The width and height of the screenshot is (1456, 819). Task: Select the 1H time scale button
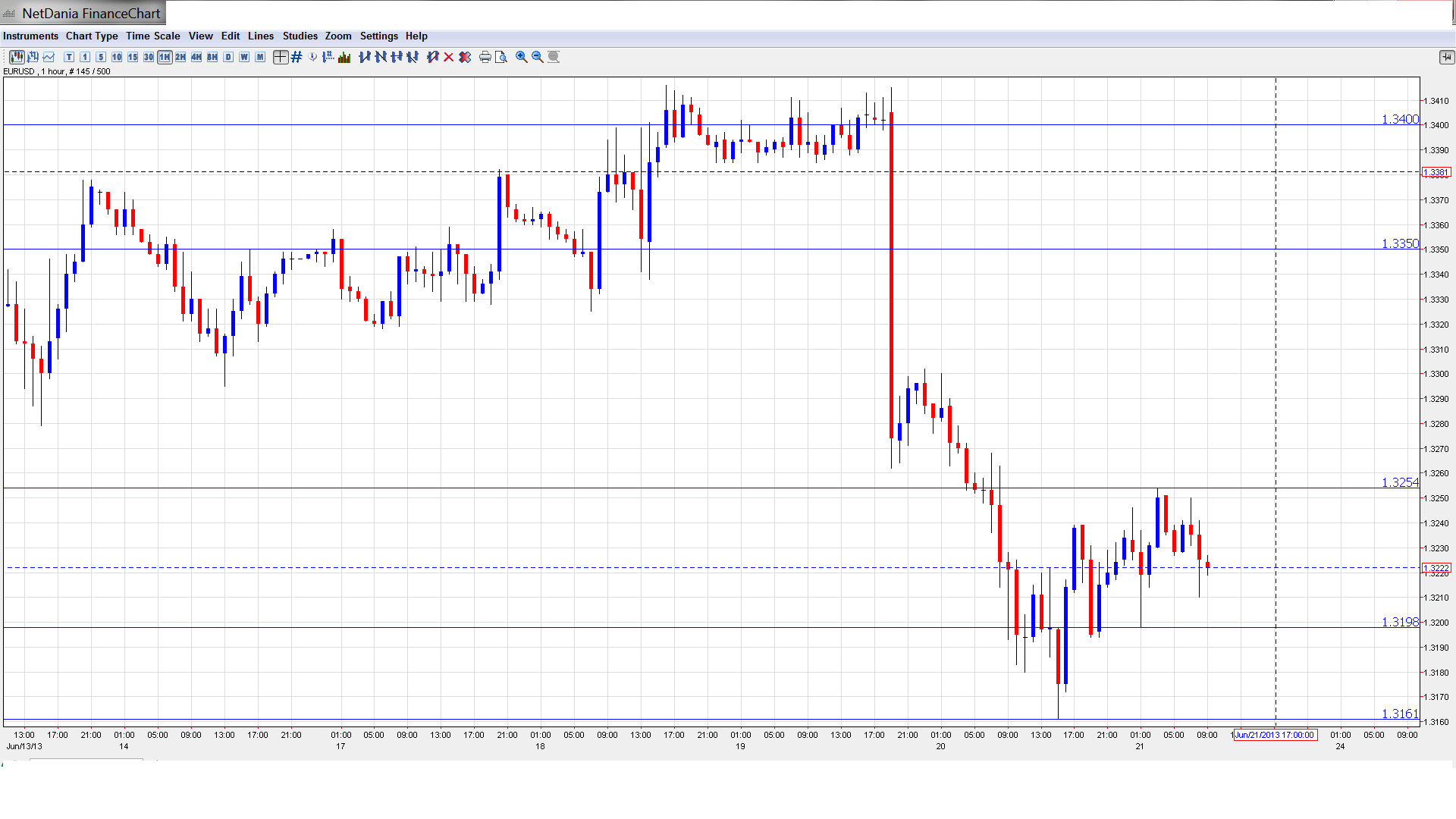point(165,57)
